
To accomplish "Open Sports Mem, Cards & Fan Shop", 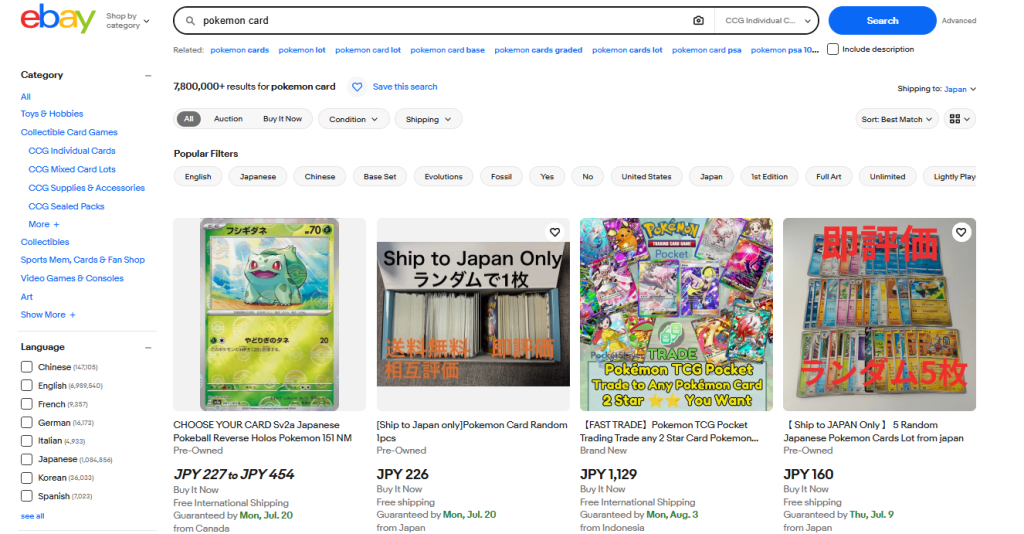I will [82, 260].
